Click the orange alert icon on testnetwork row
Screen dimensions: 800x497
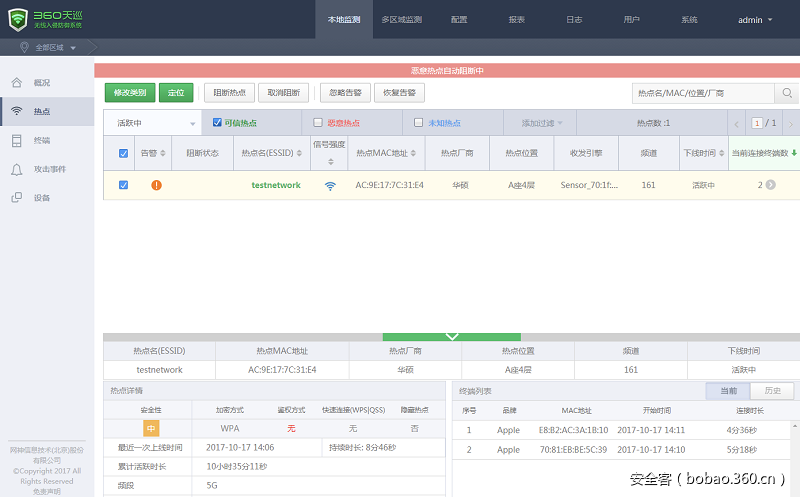pyautogui.click(x=156, y=185)
